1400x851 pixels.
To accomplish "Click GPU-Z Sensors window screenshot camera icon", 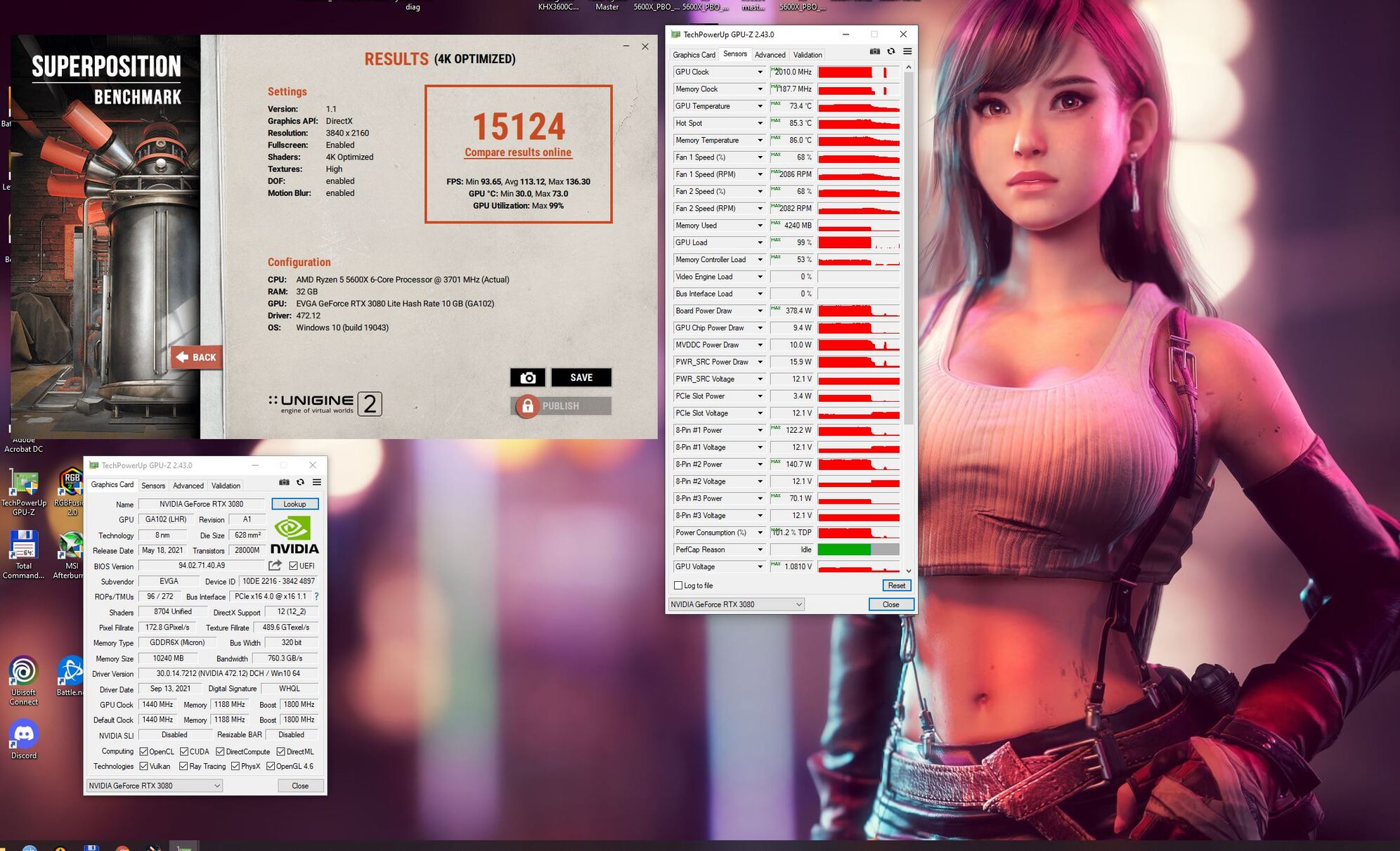I will tap(874, 51).
